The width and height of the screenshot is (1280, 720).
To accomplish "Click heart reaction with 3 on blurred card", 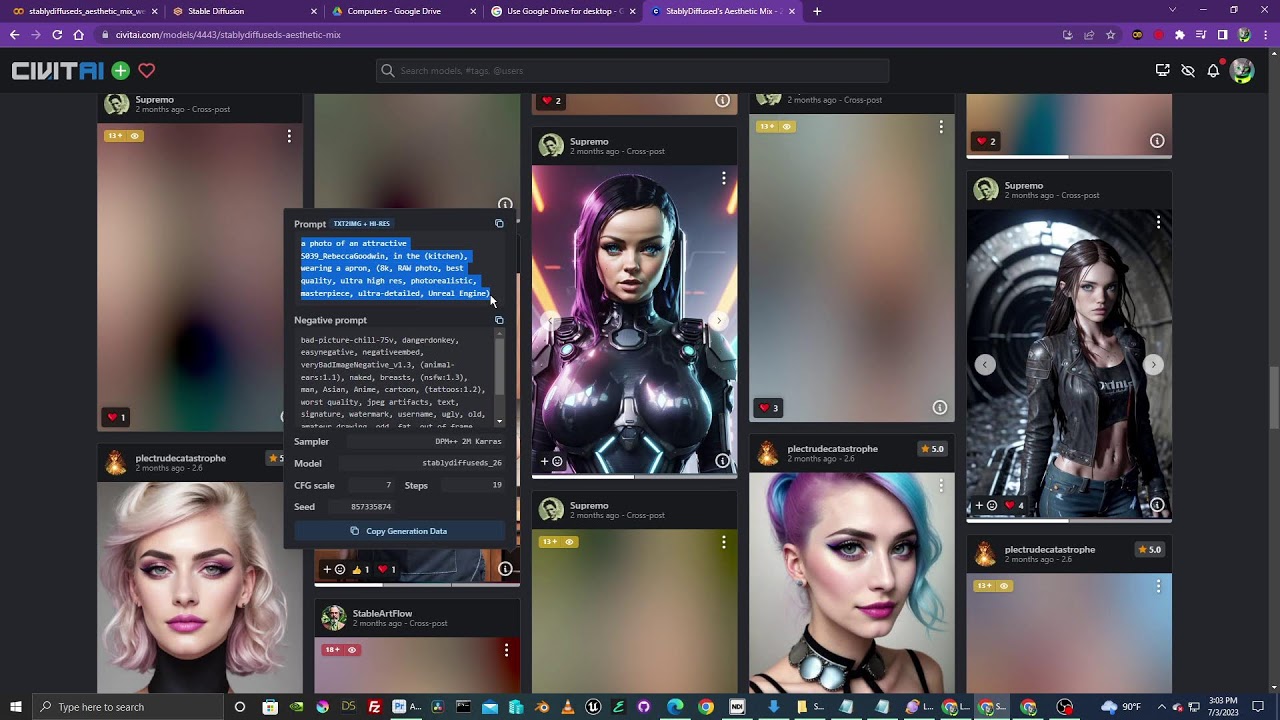I will [x=769, y=408].
